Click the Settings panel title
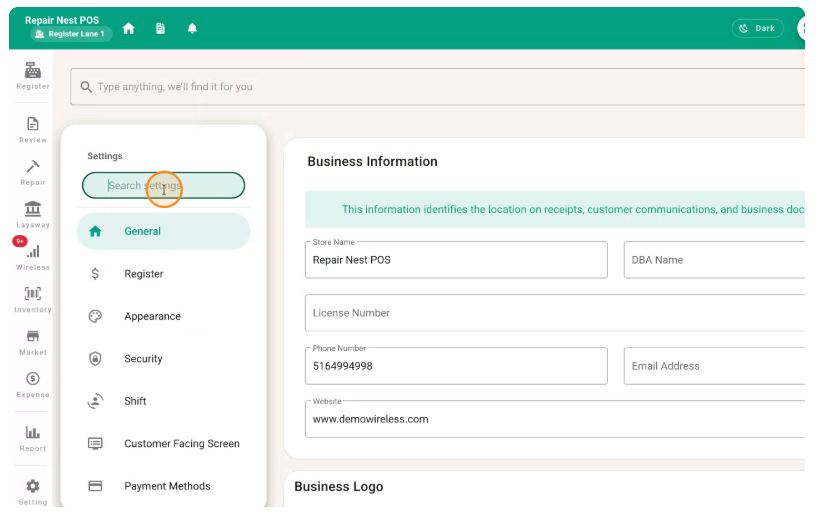 point(105,156)
